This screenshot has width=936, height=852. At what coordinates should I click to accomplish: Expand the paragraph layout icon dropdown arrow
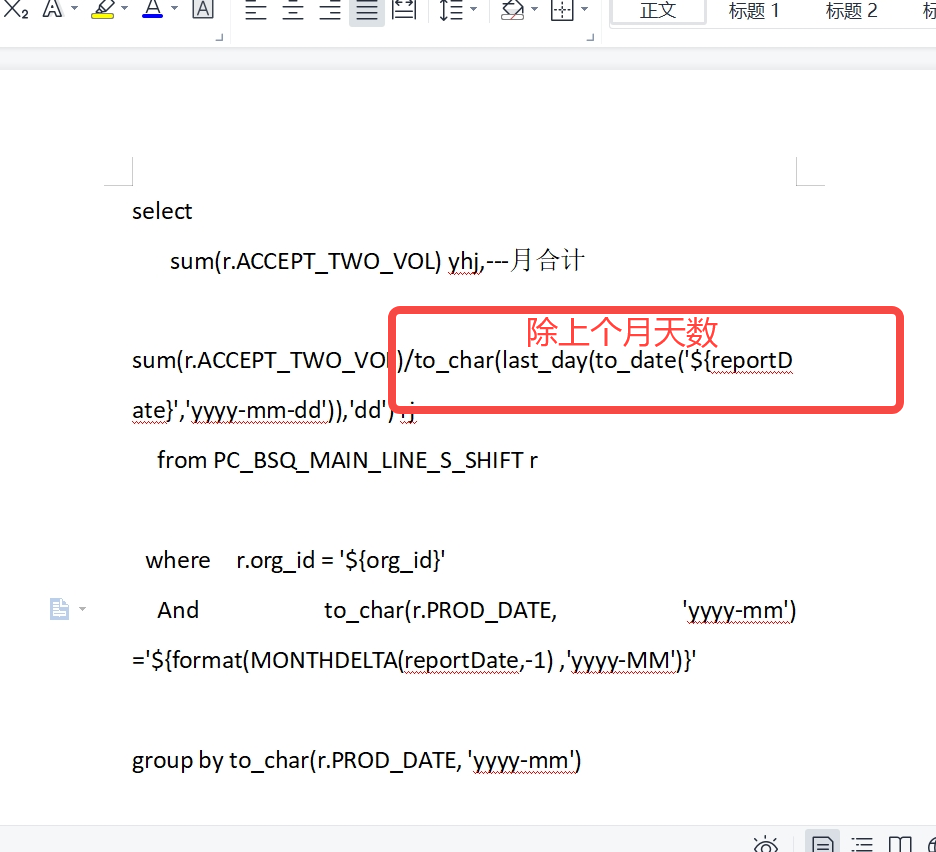coord(82,609)
